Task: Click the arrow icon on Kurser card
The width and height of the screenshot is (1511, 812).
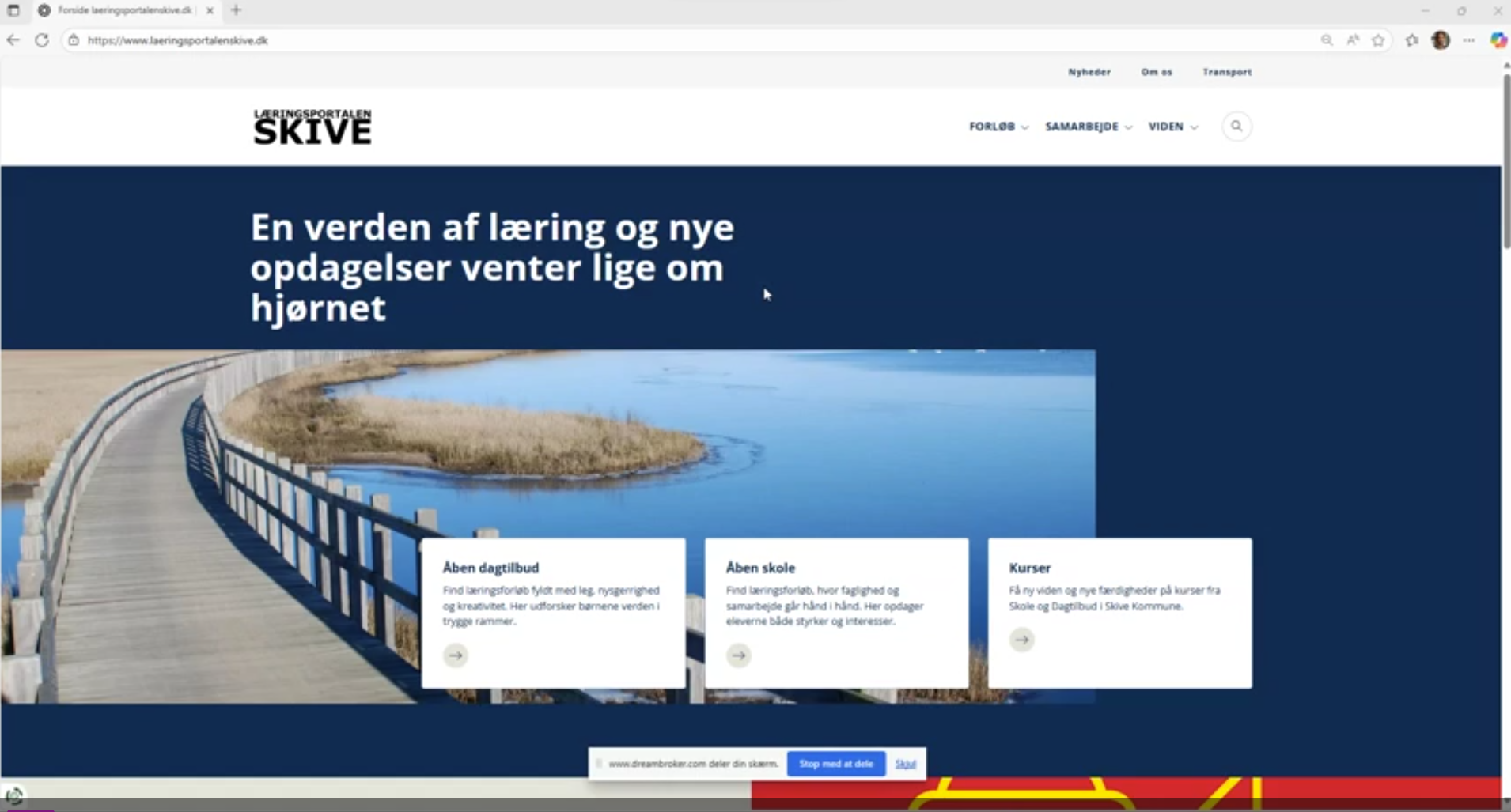Action: click(x=1022, y=640)
